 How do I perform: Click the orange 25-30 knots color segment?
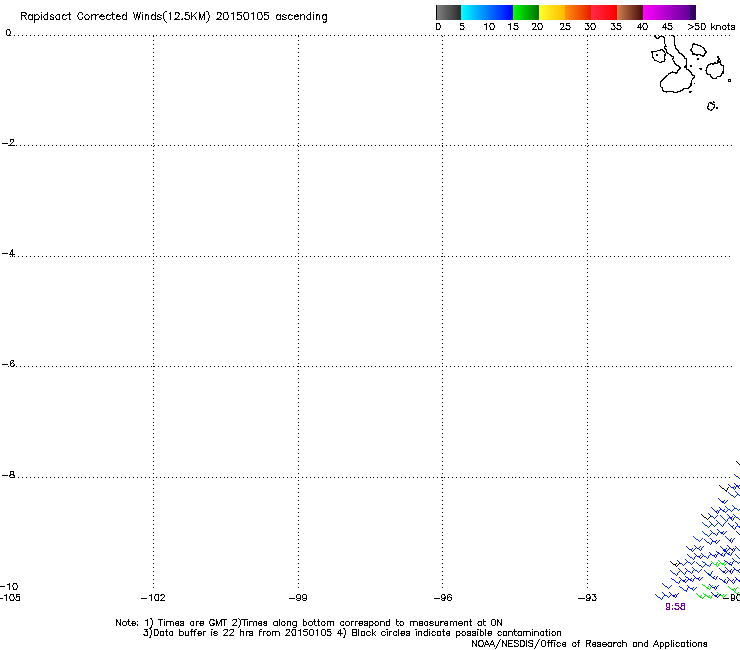point(578,12)
